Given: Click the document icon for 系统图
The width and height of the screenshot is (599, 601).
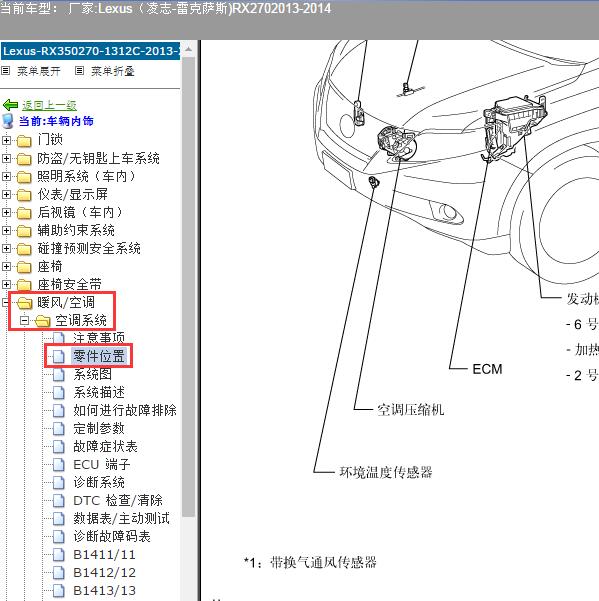Looking at the screenshot, I should point(59,374).
